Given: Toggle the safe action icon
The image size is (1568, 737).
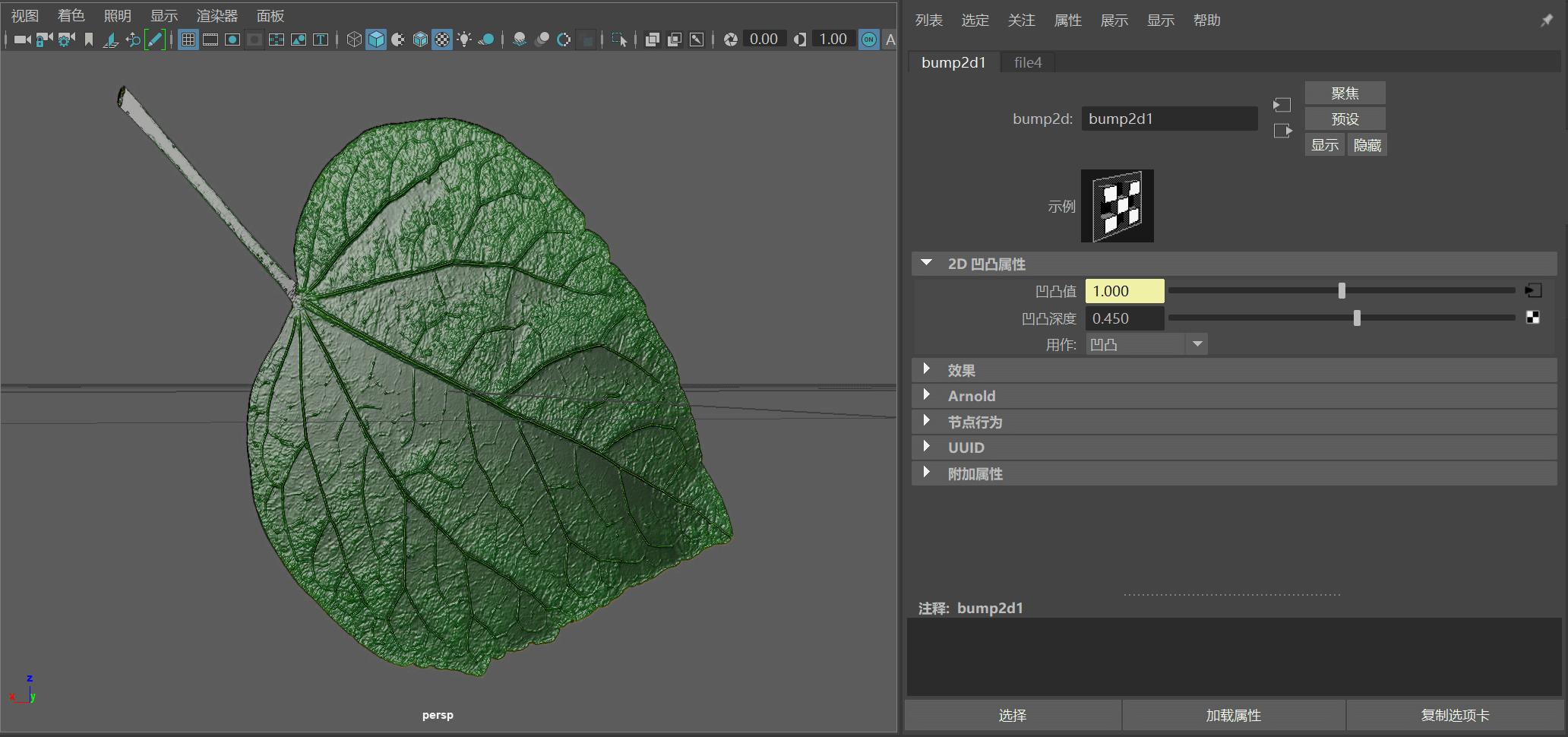Looking at the screenshot, I should [x=299, y=40].
